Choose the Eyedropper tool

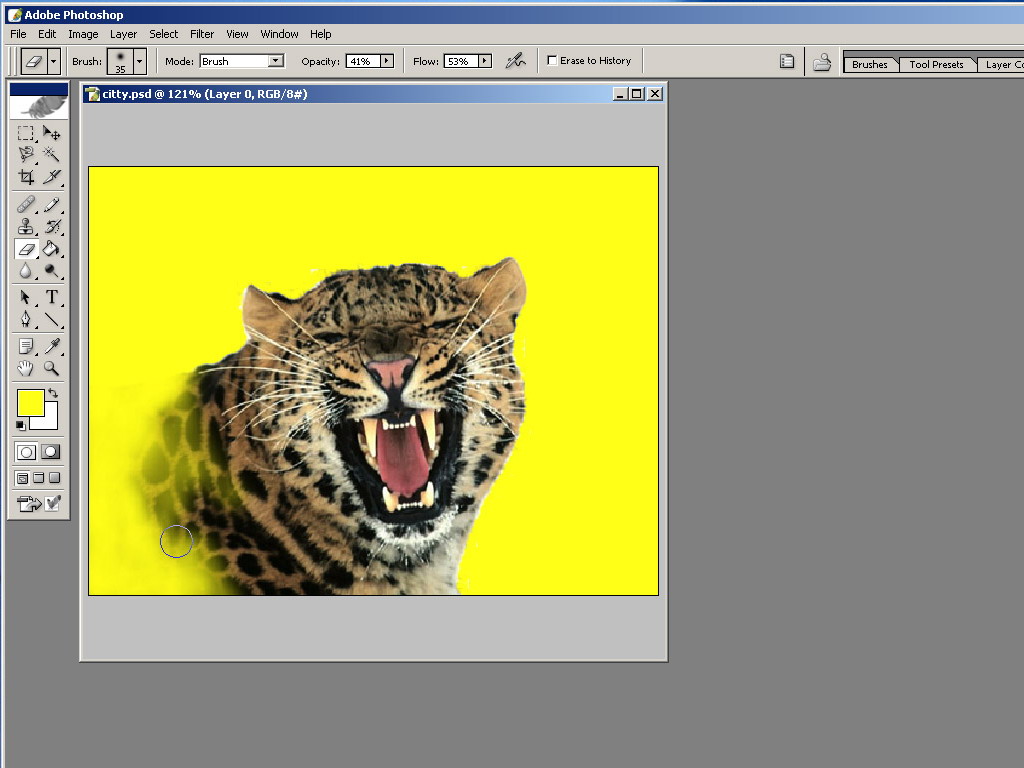pos(51,346)
